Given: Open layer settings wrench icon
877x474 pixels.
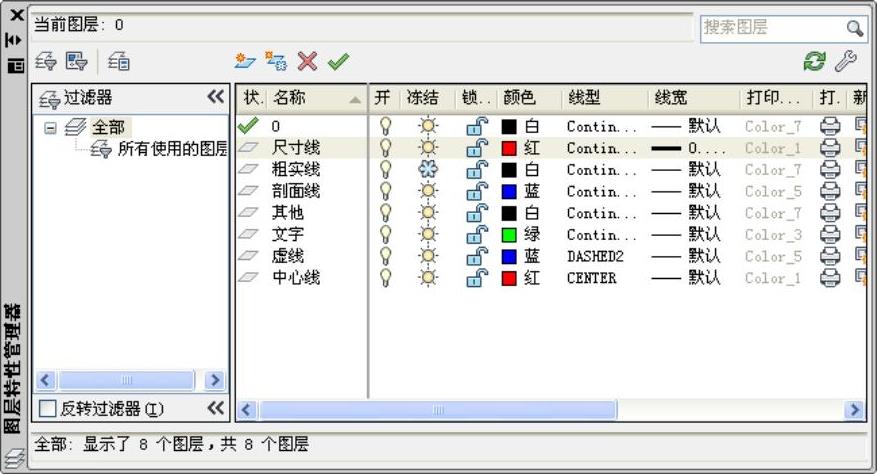Looking at the screenshot, I should (845, 62).
